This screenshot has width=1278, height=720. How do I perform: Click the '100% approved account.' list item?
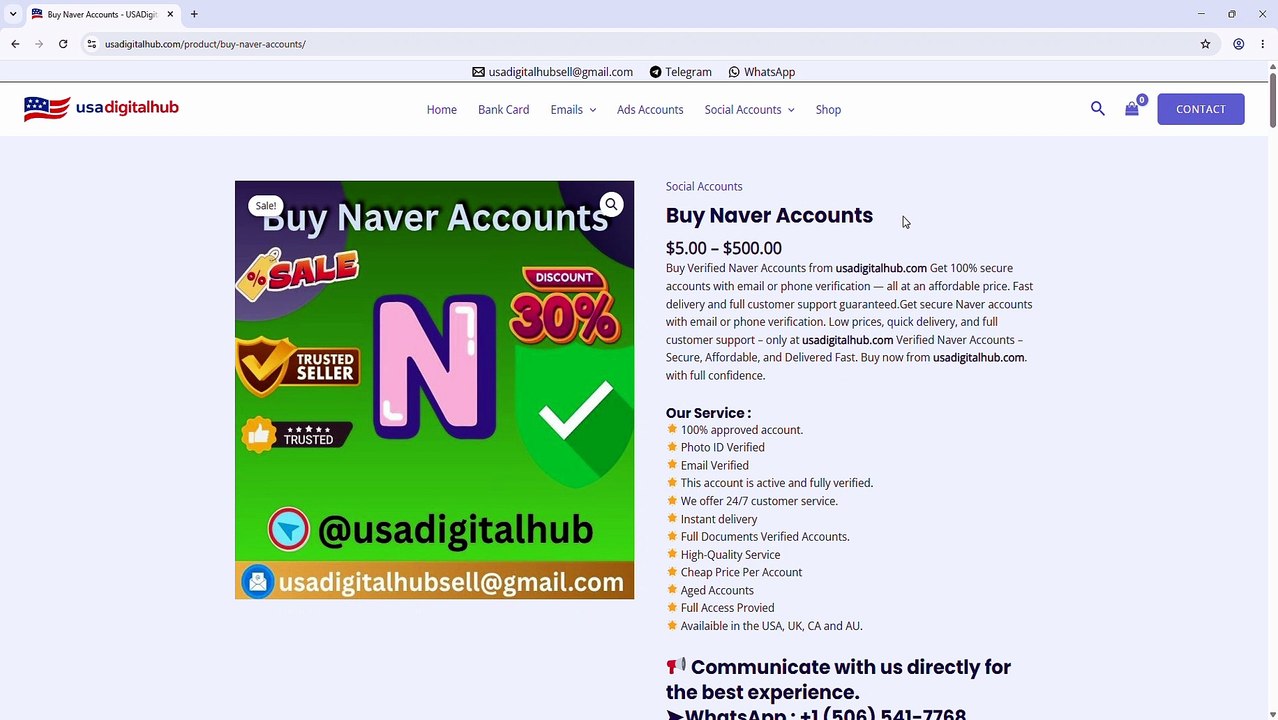click(x=742, y=430)
